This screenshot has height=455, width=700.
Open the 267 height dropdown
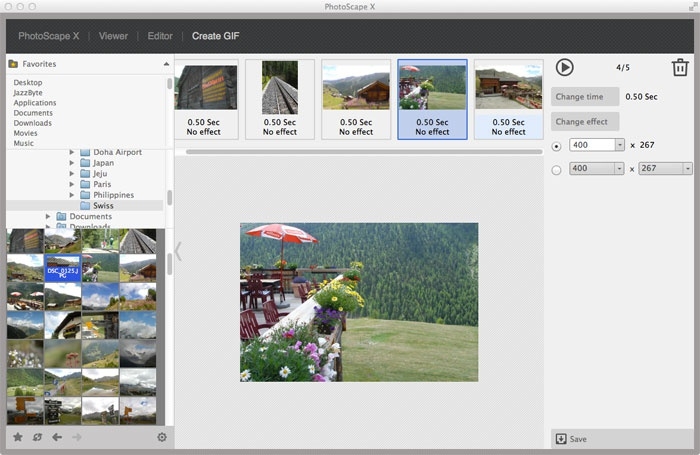pos(687,169)
